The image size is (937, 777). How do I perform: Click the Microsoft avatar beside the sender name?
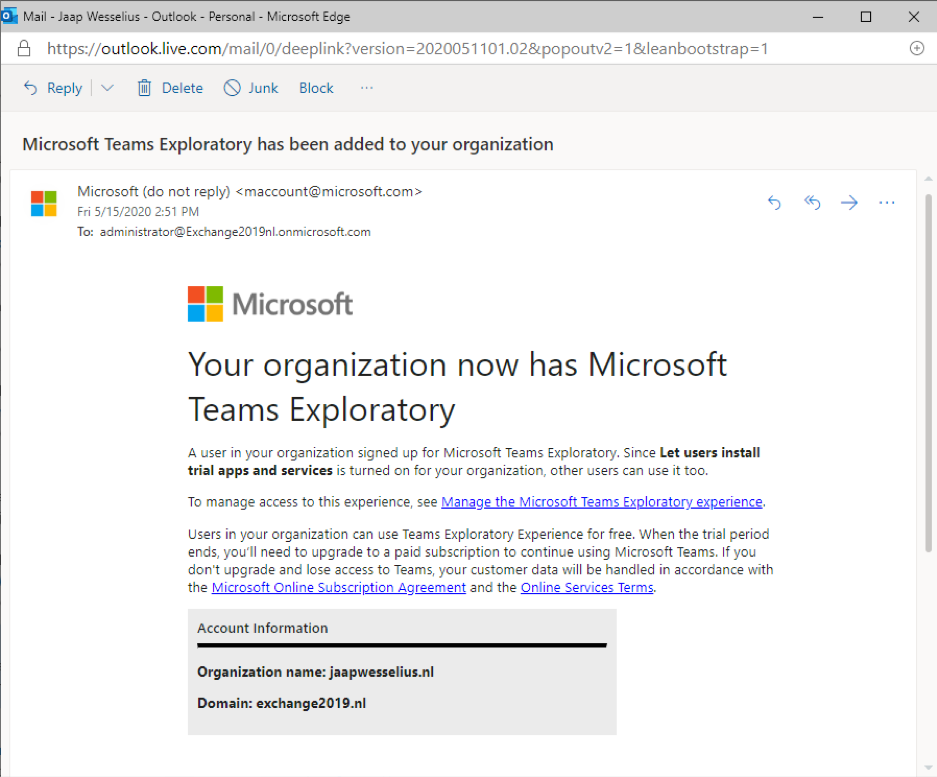[x=43, y=202]
